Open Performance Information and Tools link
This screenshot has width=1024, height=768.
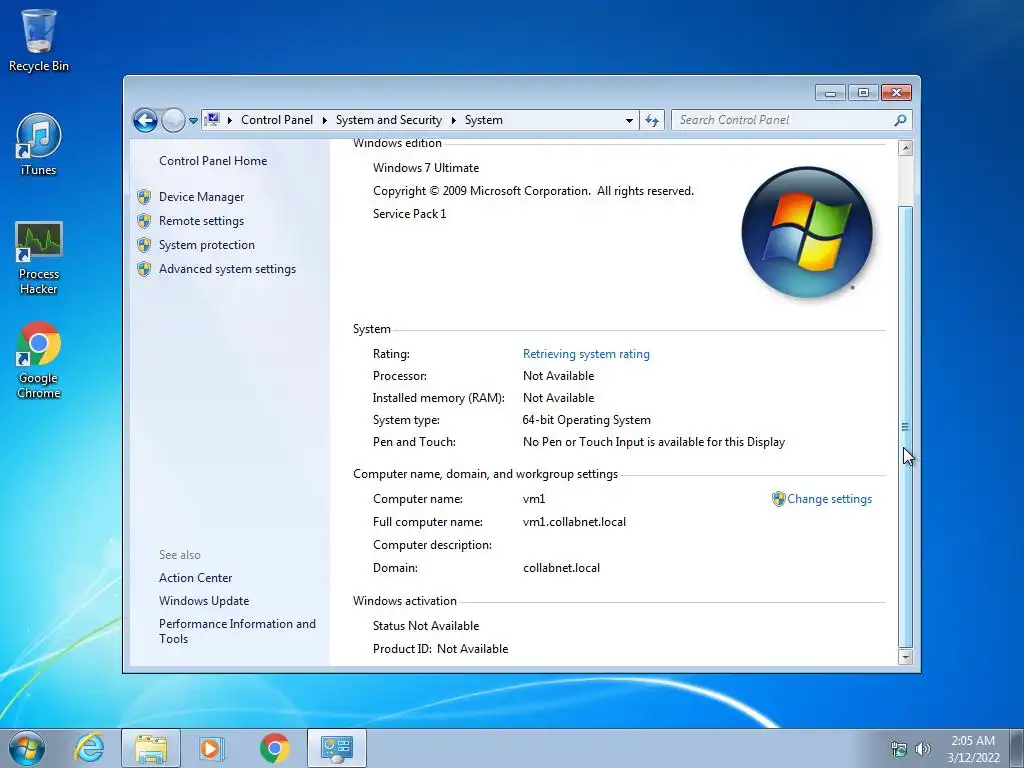point(237,632)
